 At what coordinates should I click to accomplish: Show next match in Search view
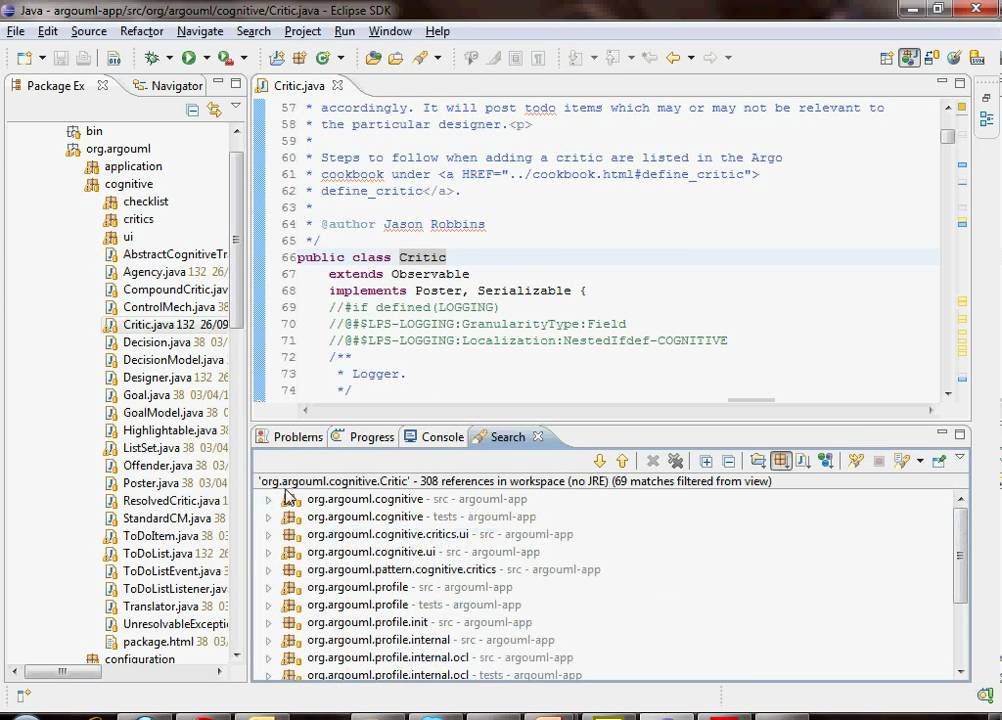pyautogui.click(x=599, y=461)
